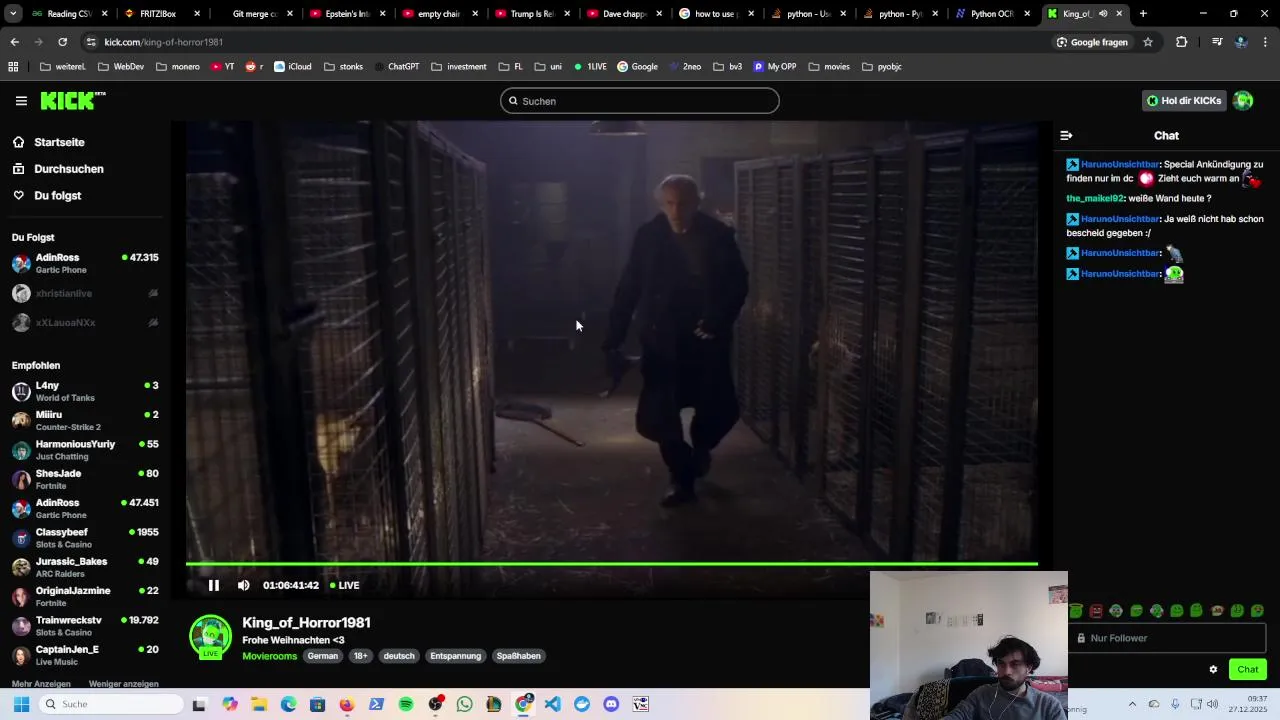
Task: Click the Hol dir KICKs button
Action: 1184,101
